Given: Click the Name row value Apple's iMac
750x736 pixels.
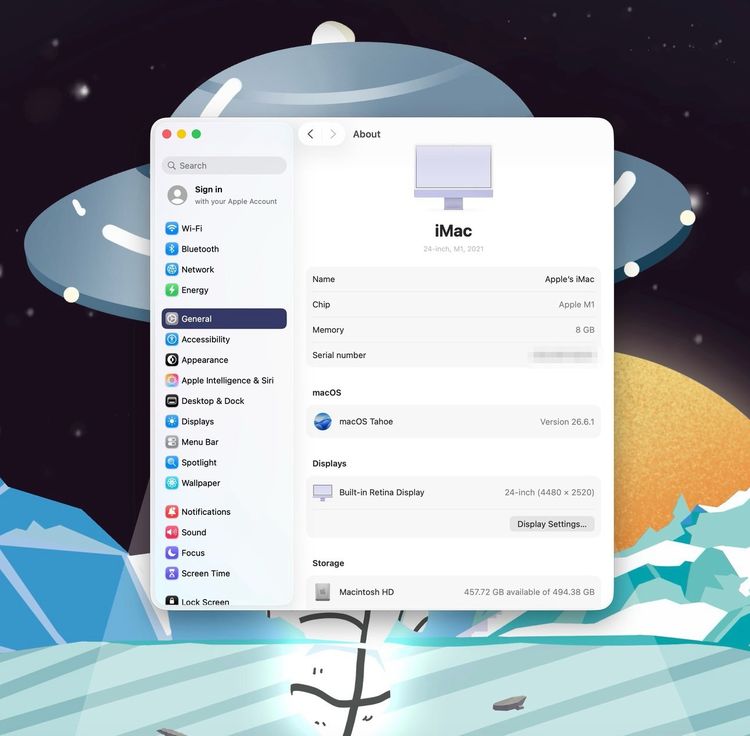Looking at the screenshot, I should 569,279.
